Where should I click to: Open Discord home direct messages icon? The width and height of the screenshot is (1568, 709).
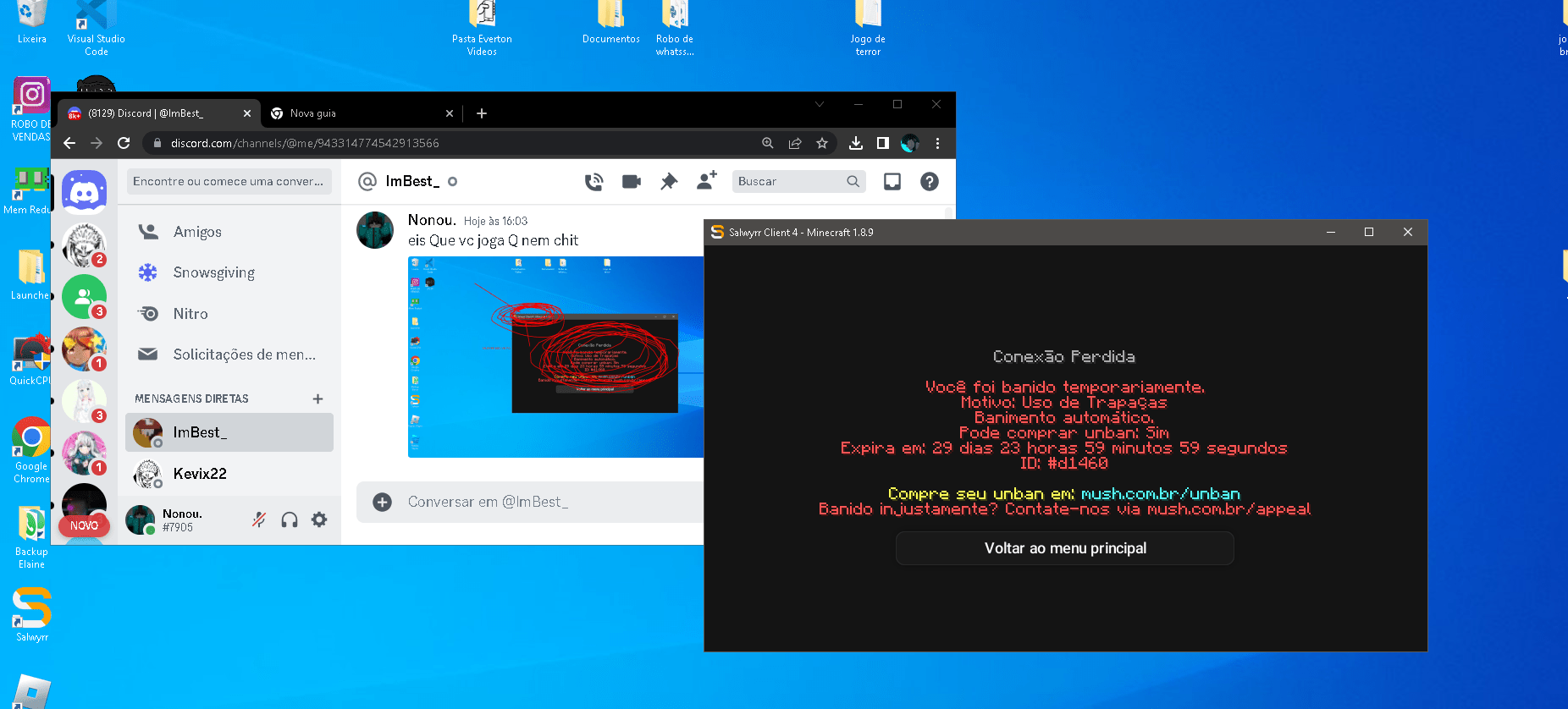[84, 192]
